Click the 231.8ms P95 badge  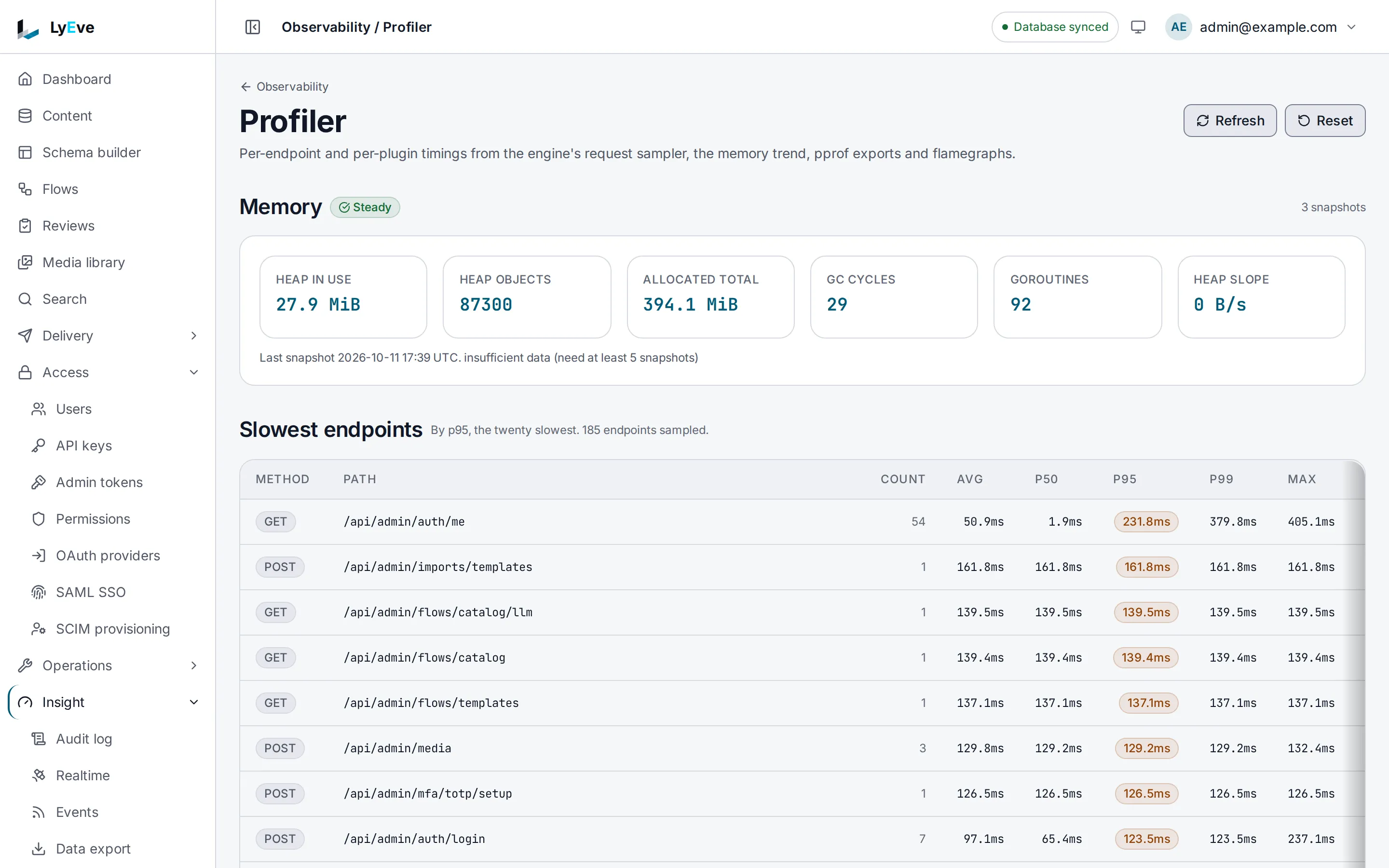(x=1146, y=522)
